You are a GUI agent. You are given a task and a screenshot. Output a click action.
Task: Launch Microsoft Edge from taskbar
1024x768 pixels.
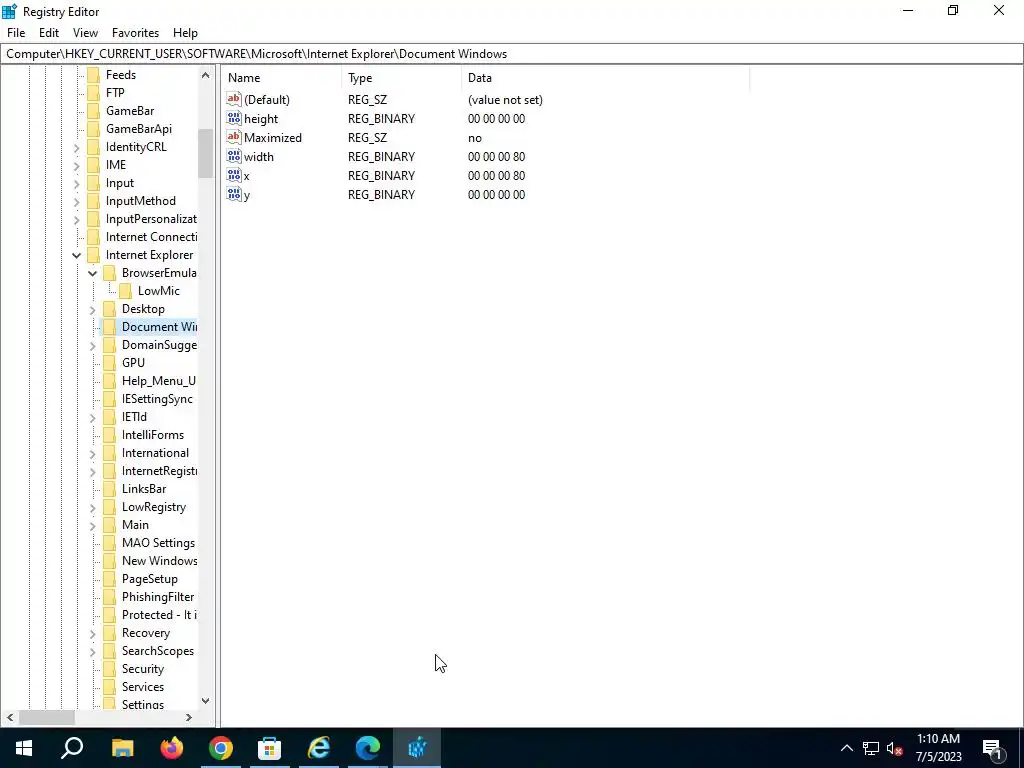click(368, 747)
